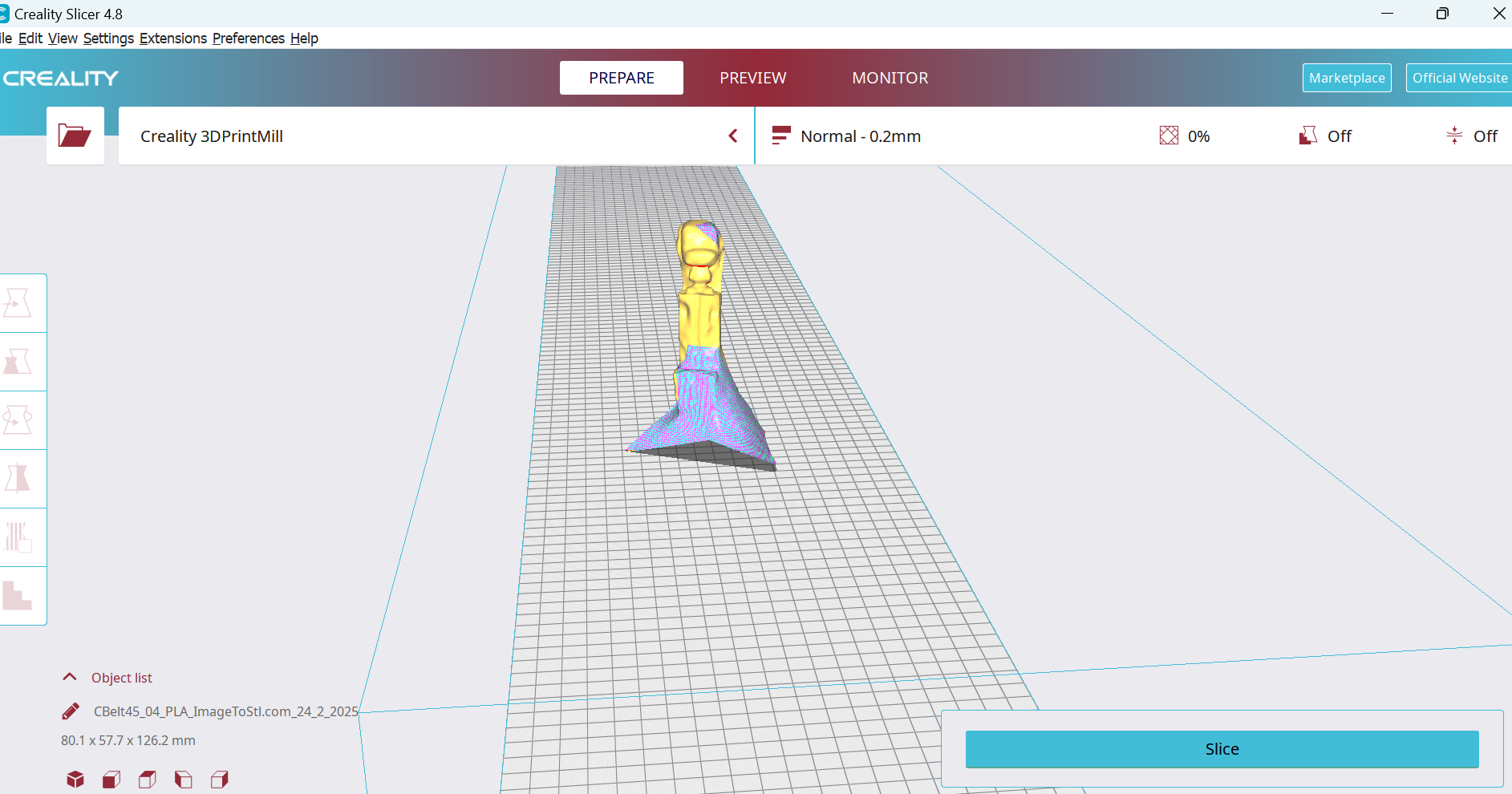
Task: Collapse the Object list chevron
Action: 70,677
